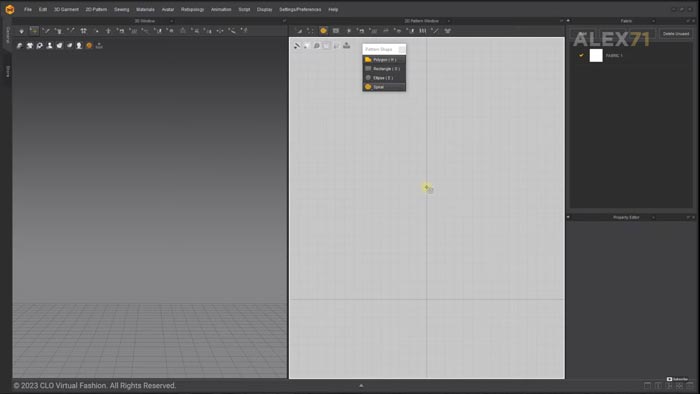Click the Fabric panel title tab

point(626,21)
